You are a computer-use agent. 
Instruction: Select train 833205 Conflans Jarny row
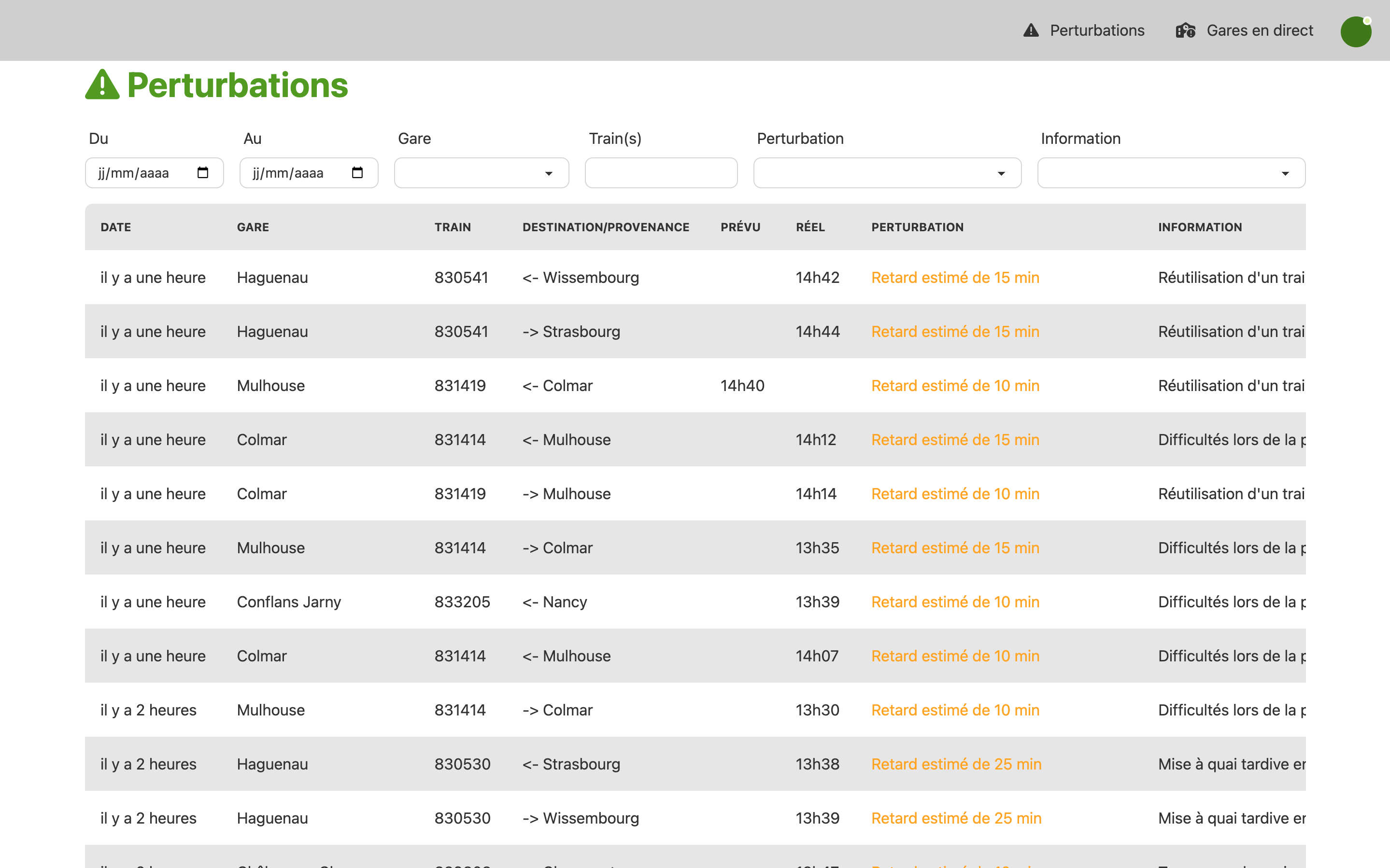(x=462, y=602)
